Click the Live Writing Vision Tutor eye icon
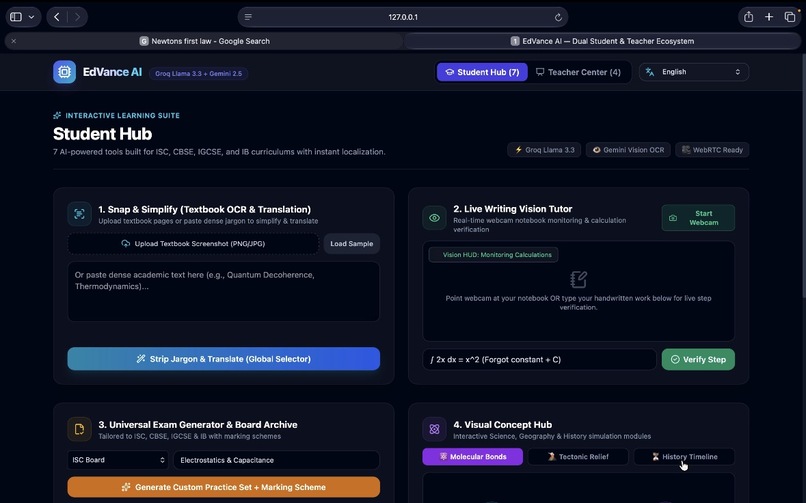The width and height of the screenshot is (806, 503). 434,218
